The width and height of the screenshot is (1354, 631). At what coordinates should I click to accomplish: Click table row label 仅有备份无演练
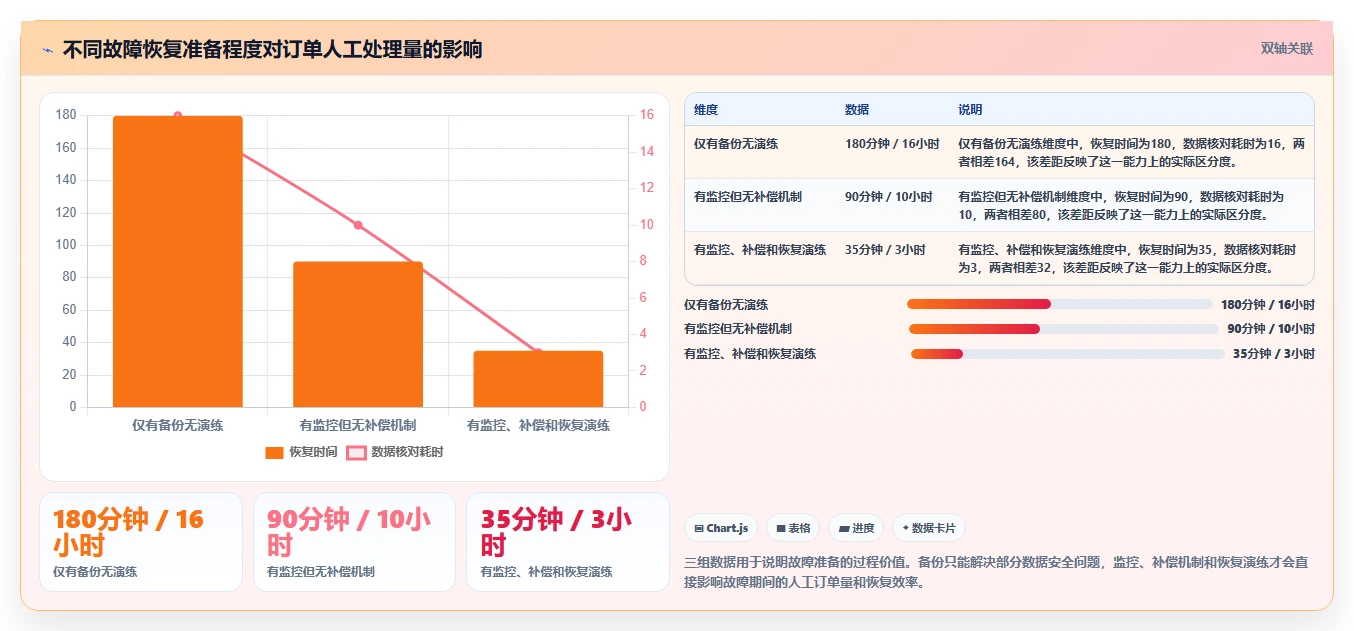(736, 144)
